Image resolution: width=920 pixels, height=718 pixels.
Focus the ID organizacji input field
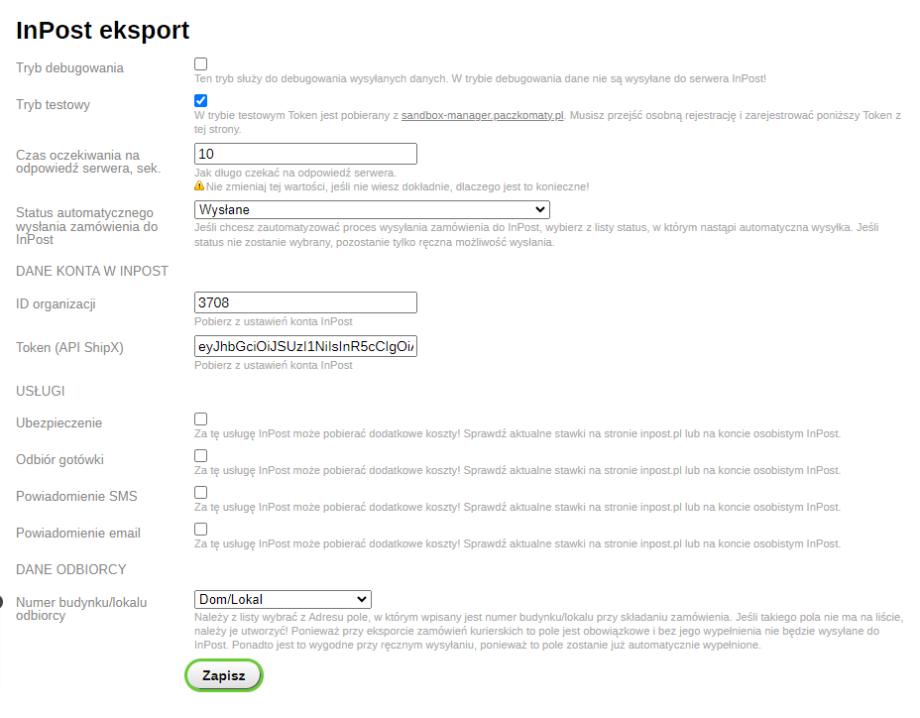point(305,303)
